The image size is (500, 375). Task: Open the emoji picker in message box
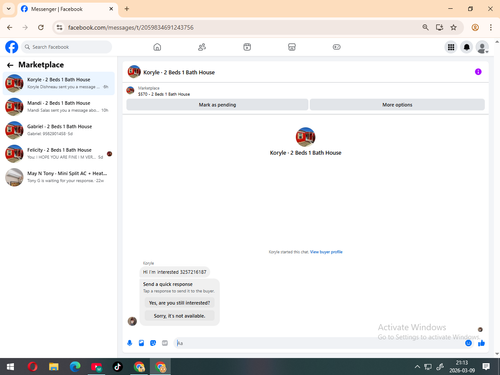[x=468, y=343]
